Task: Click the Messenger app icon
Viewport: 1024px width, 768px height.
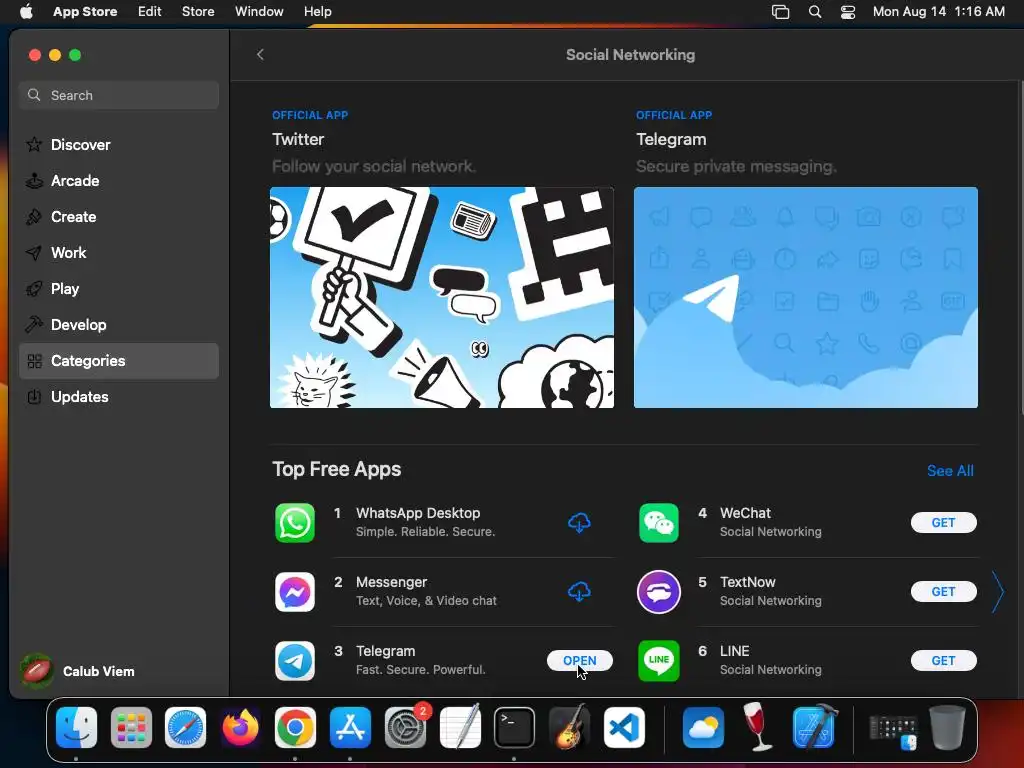Action: click(x=295, y=592)
